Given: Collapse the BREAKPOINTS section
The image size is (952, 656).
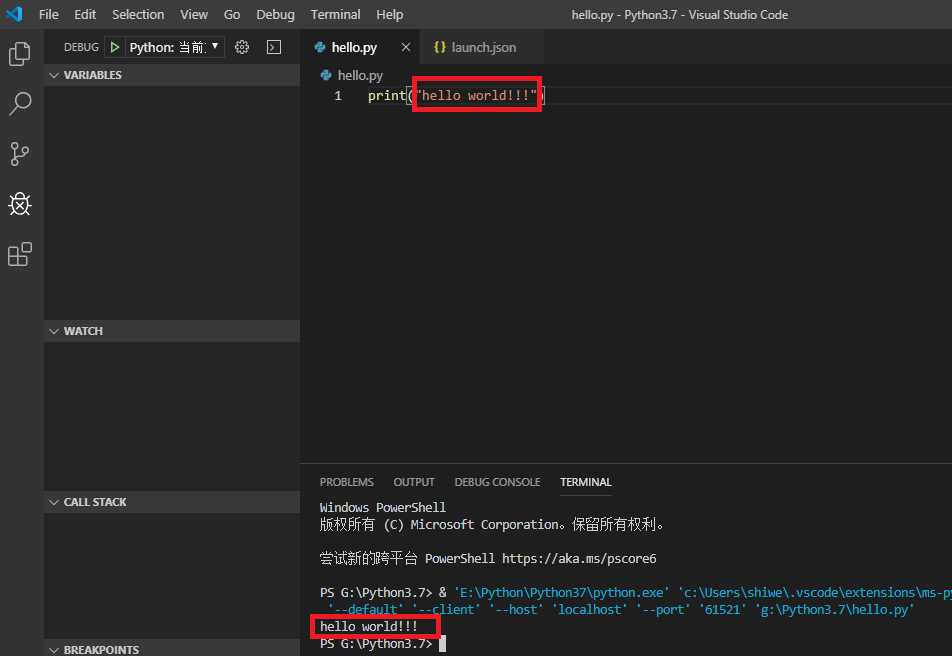Looking at the screenshot, I should 172,648.
